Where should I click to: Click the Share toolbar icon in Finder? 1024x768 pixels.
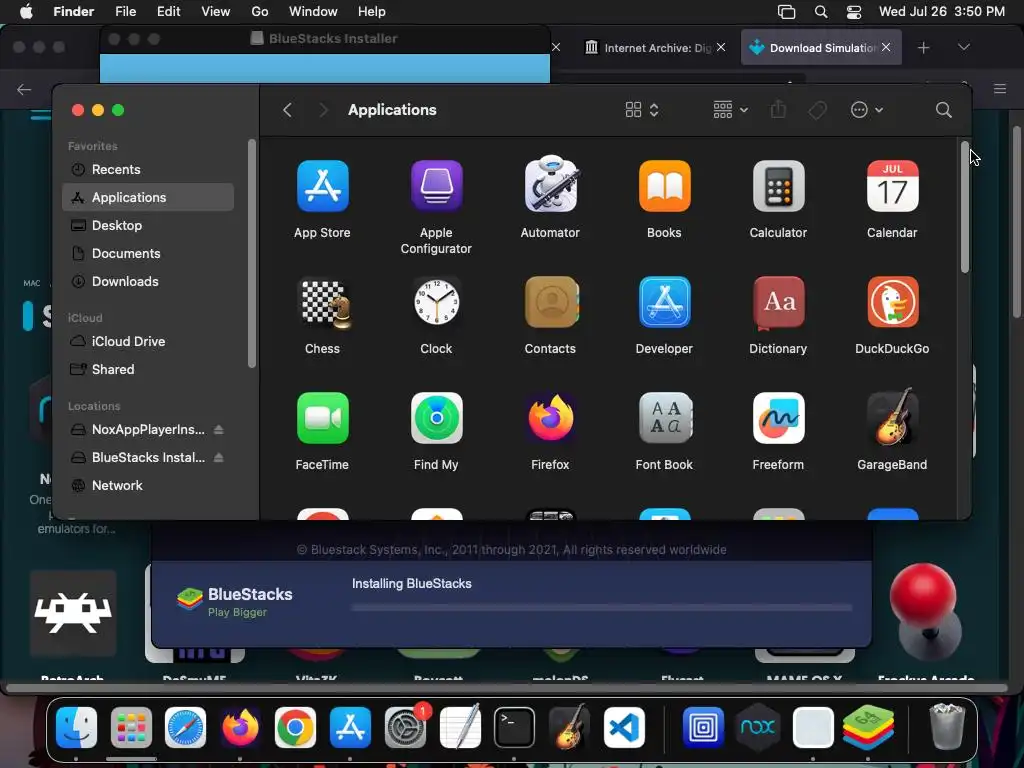[x=777, y=109]
